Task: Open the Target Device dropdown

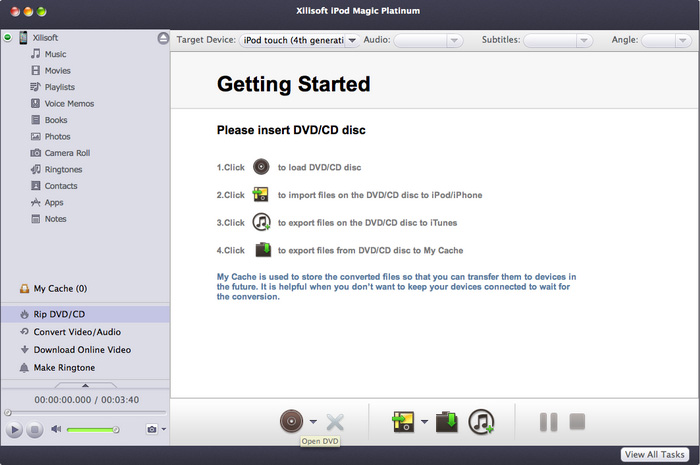Action: (299, 40)
